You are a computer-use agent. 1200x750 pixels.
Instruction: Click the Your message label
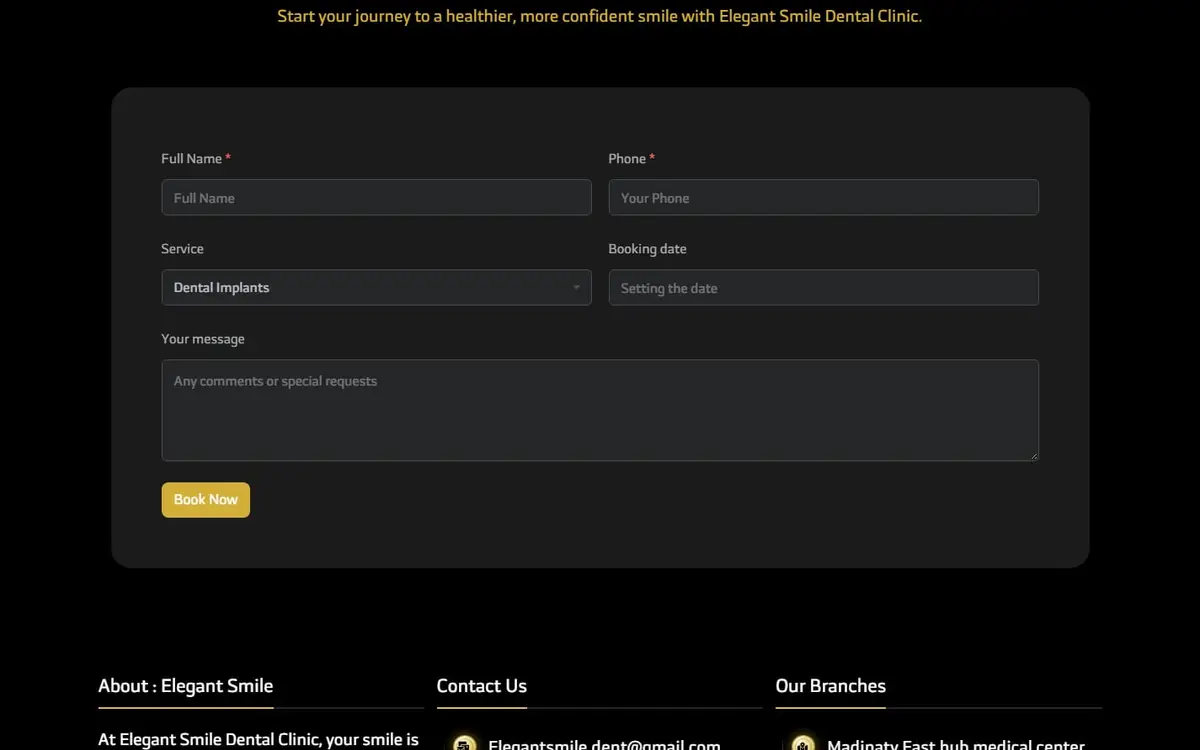pos(203,339)
